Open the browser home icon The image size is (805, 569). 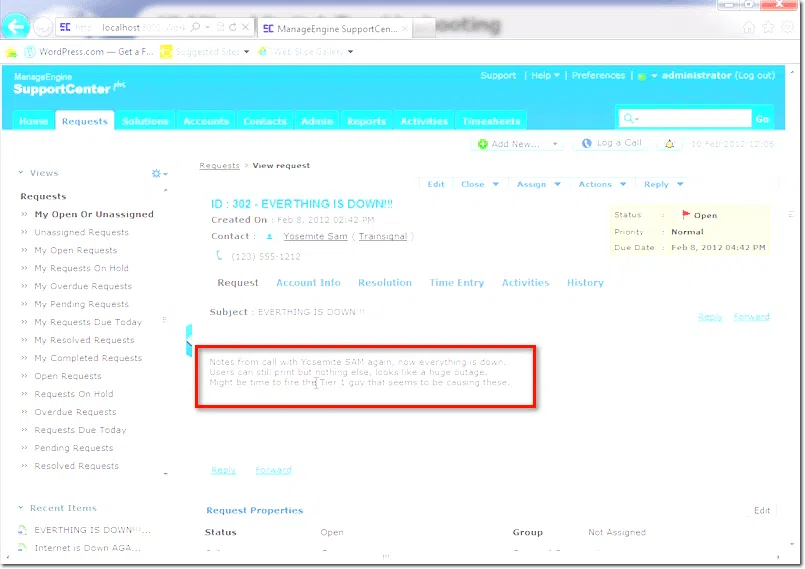click(x=749, y=27)
